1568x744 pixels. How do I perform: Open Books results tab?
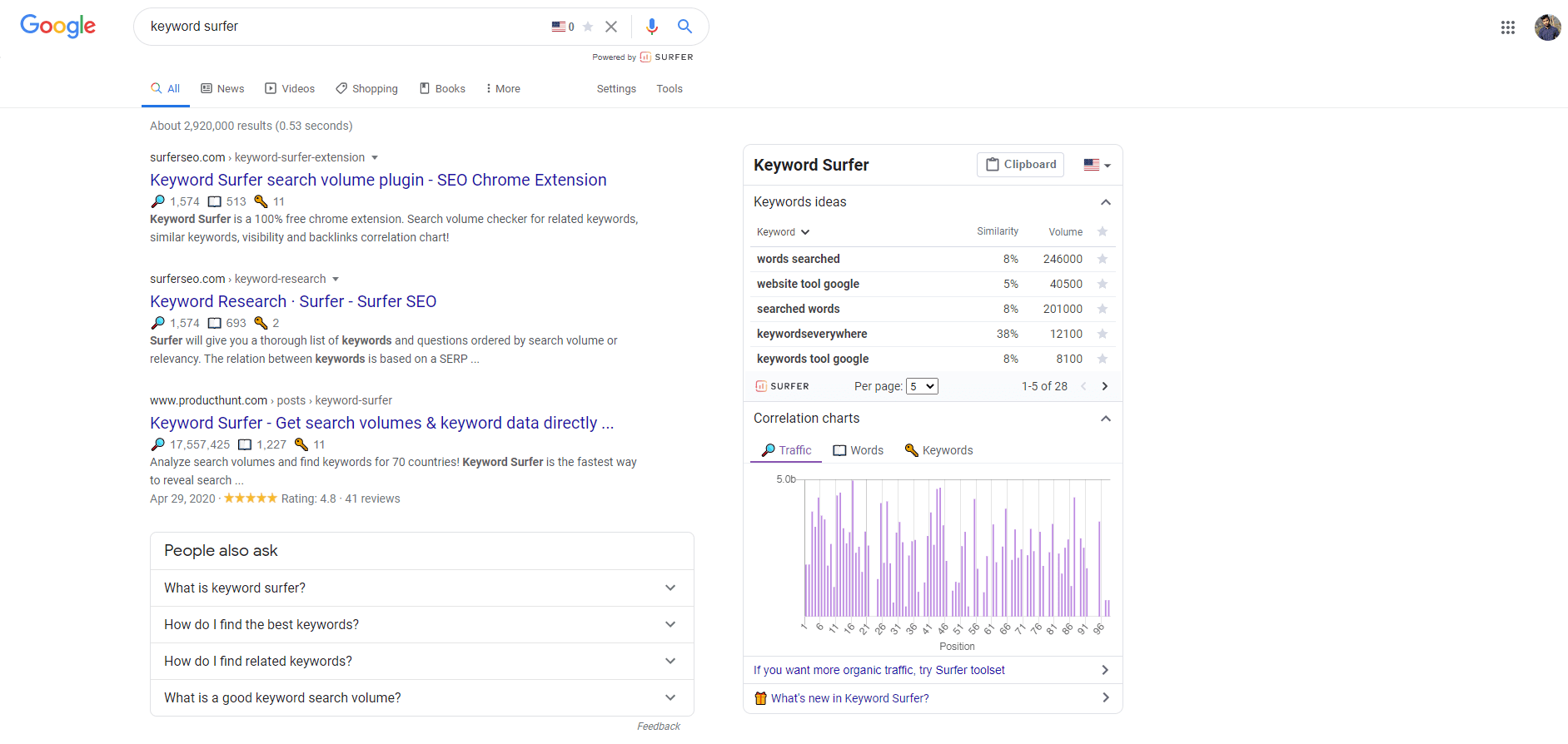pos(442,89)
